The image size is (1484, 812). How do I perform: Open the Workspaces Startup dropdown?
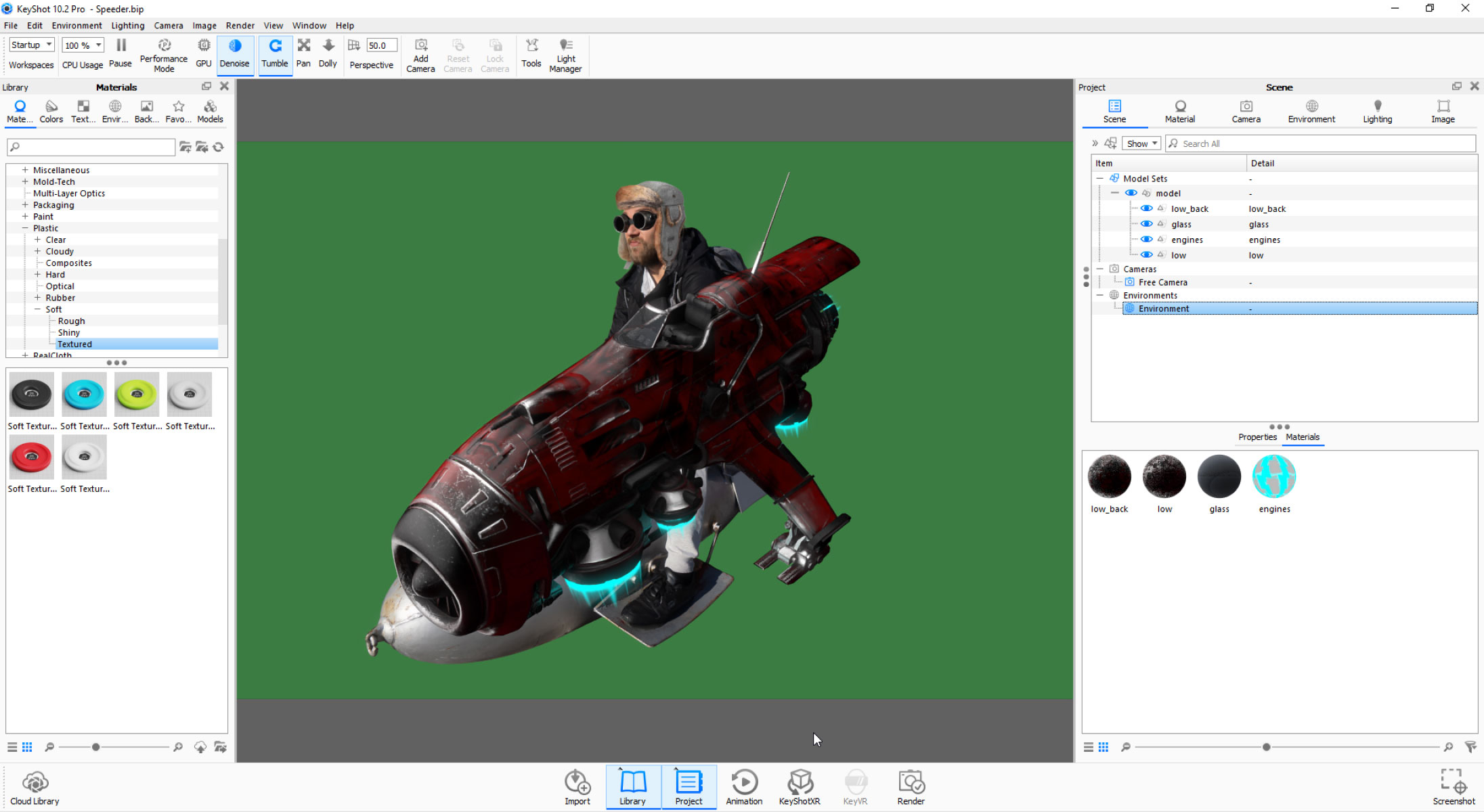pos(31,45)
